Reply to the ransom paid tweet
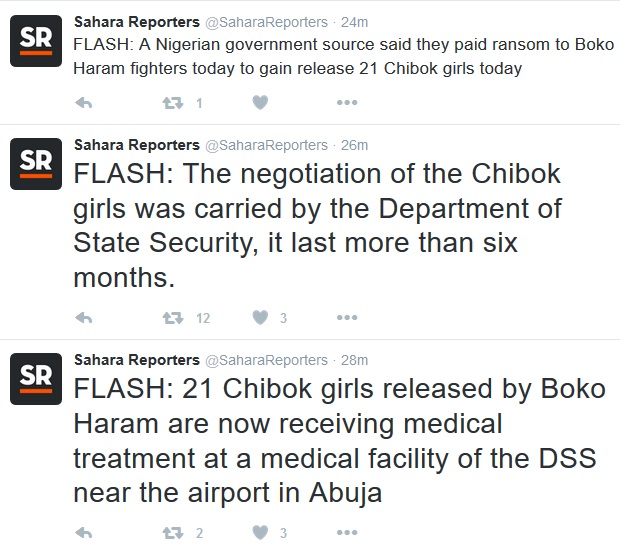This screenshot has height=549, width=620. point(85,102)
